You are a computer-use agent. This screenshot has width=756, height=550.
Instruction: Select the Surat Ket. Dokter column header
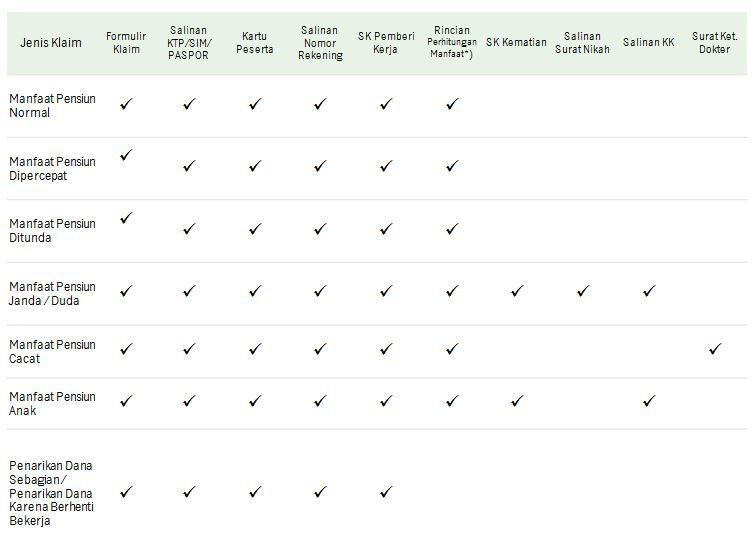[x=715, y=42]
